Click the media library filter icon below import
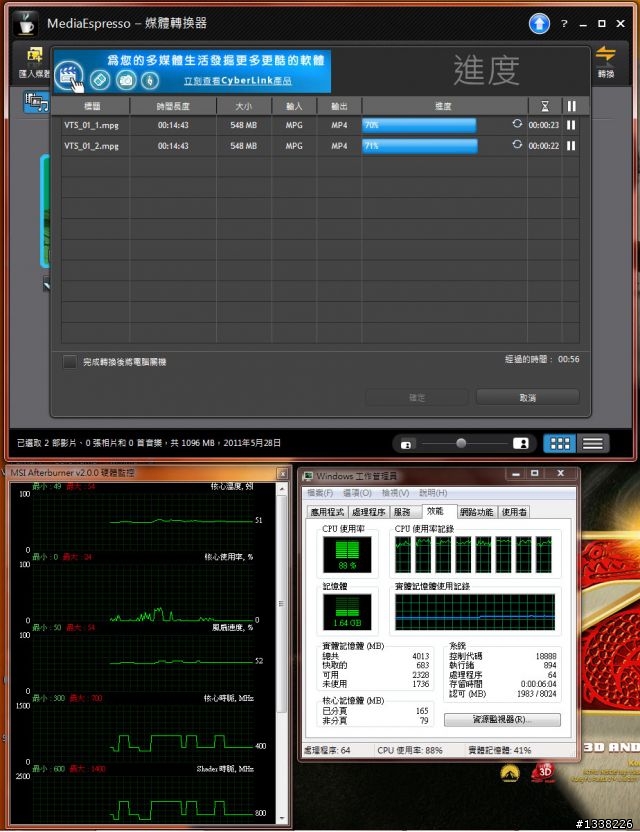640x832 pixels. 36,102
